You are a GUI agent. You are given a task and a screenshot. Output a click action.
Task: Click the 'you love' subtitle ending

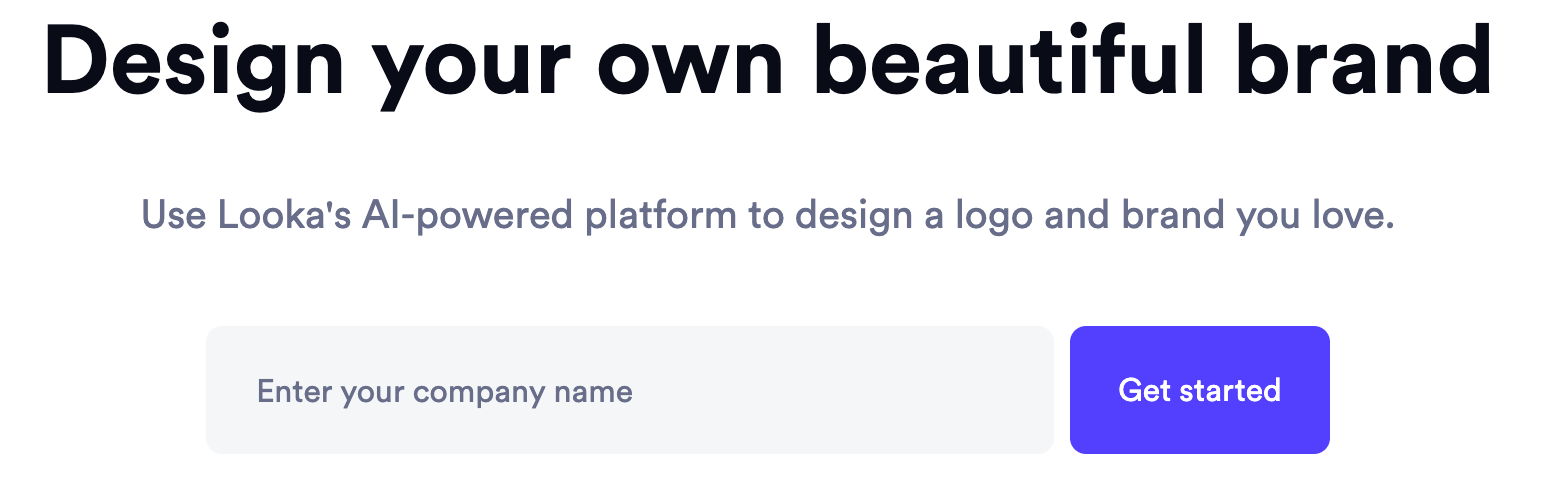[x=1314, y=215]
